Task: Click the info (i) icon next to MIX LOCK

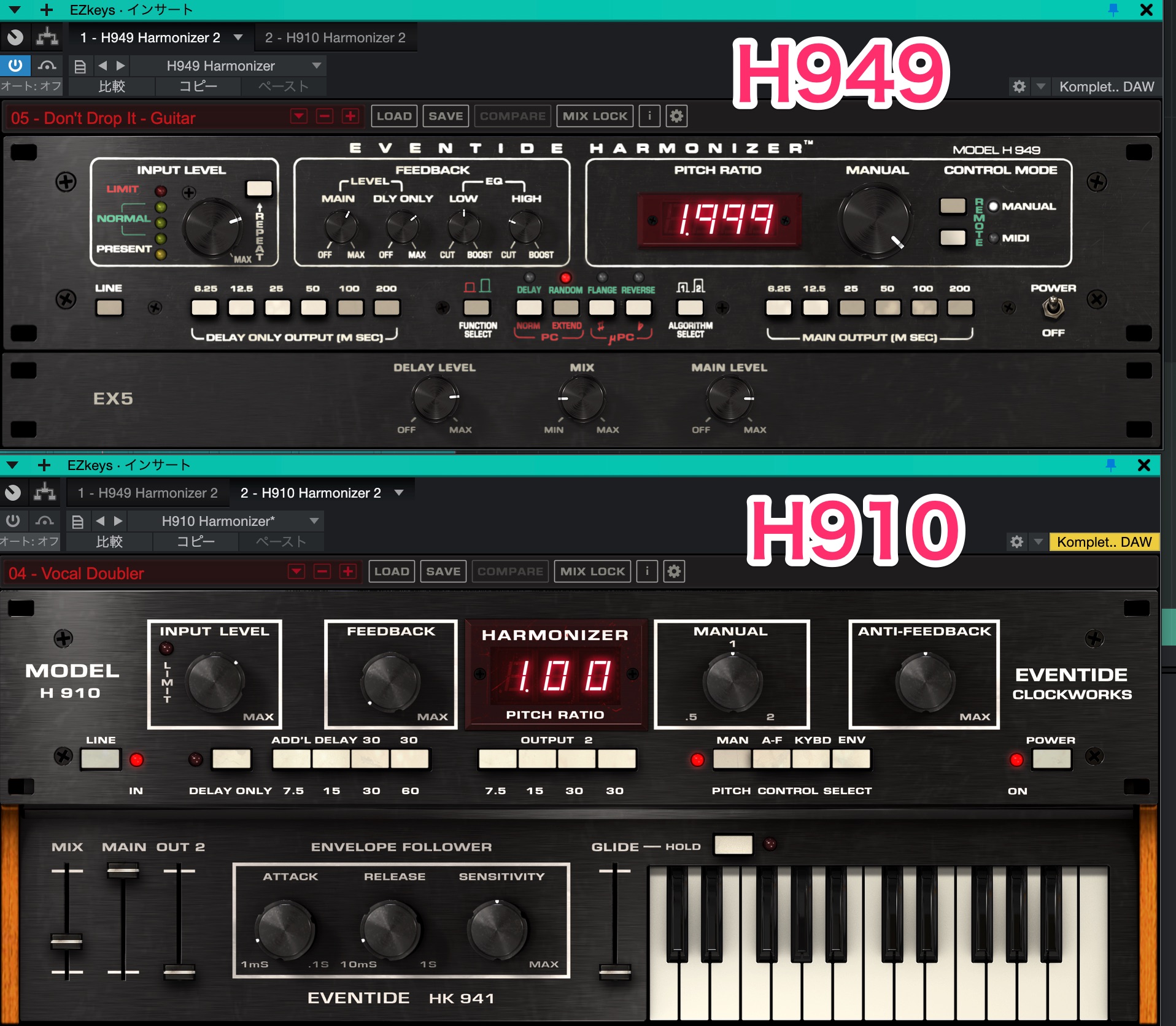Action: pyautogui.click(x=648, y=115)
